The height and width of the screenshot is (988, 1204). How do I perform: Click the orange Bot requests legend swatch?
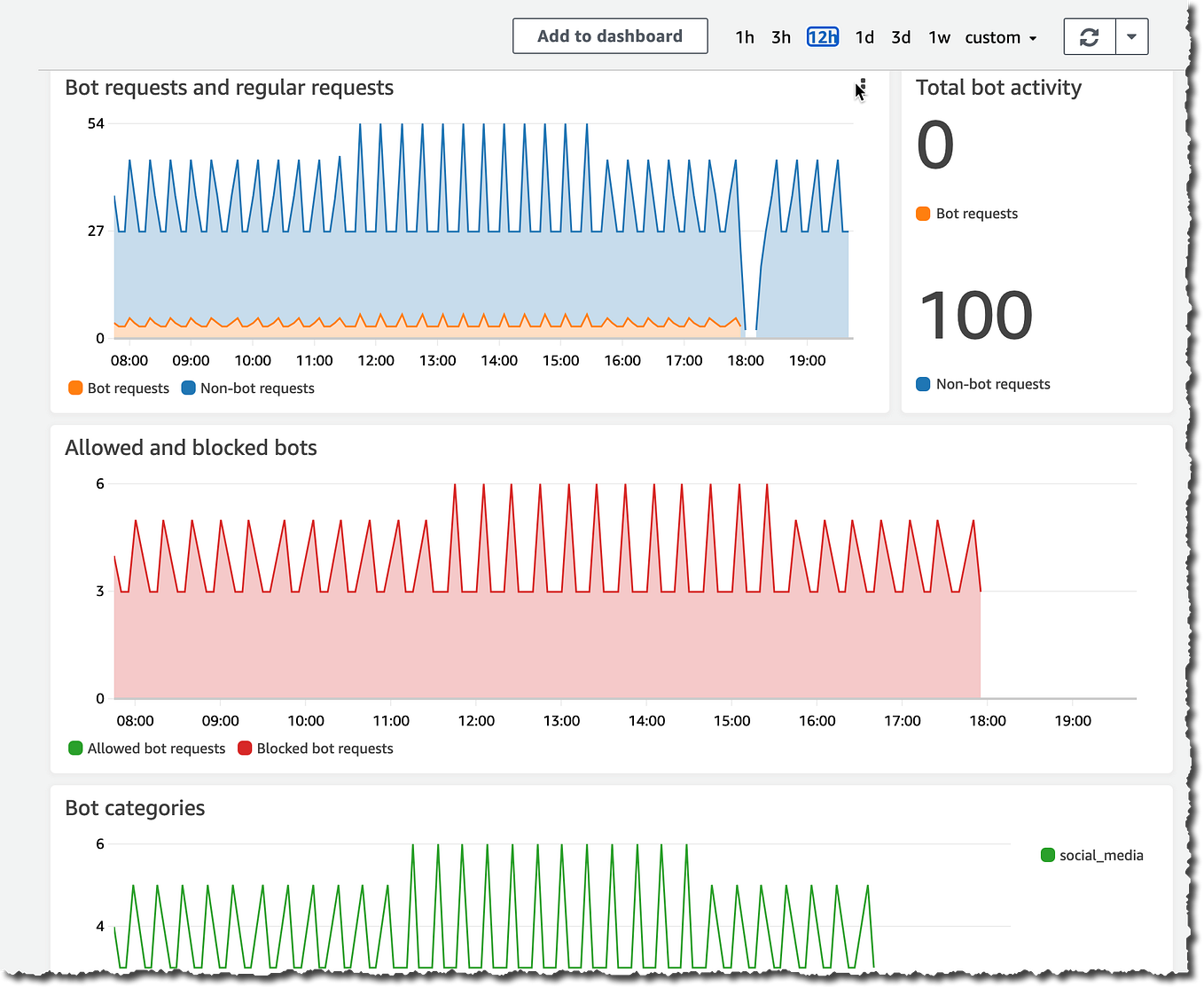pos(75,388)
